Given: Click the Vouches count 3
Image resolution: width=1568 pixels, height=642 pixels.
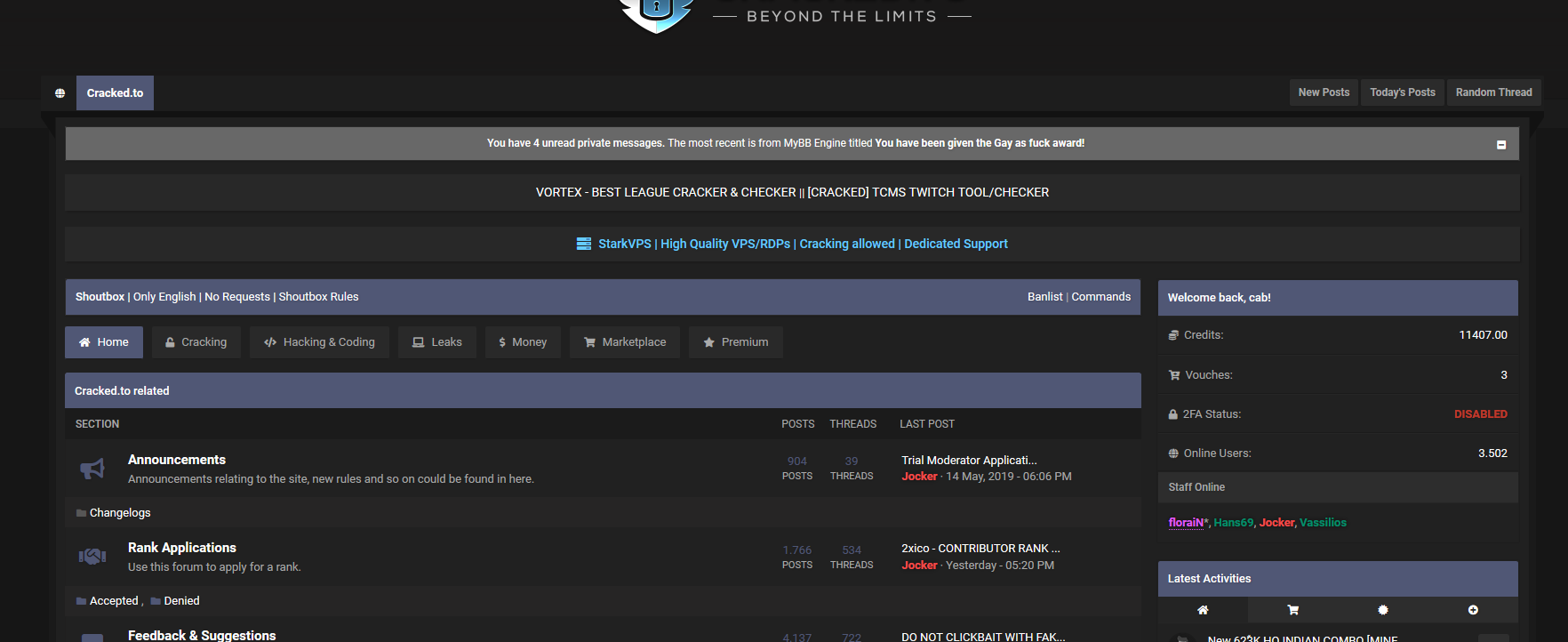Looking at the screenshot, I should click(x=1504, y=375).
